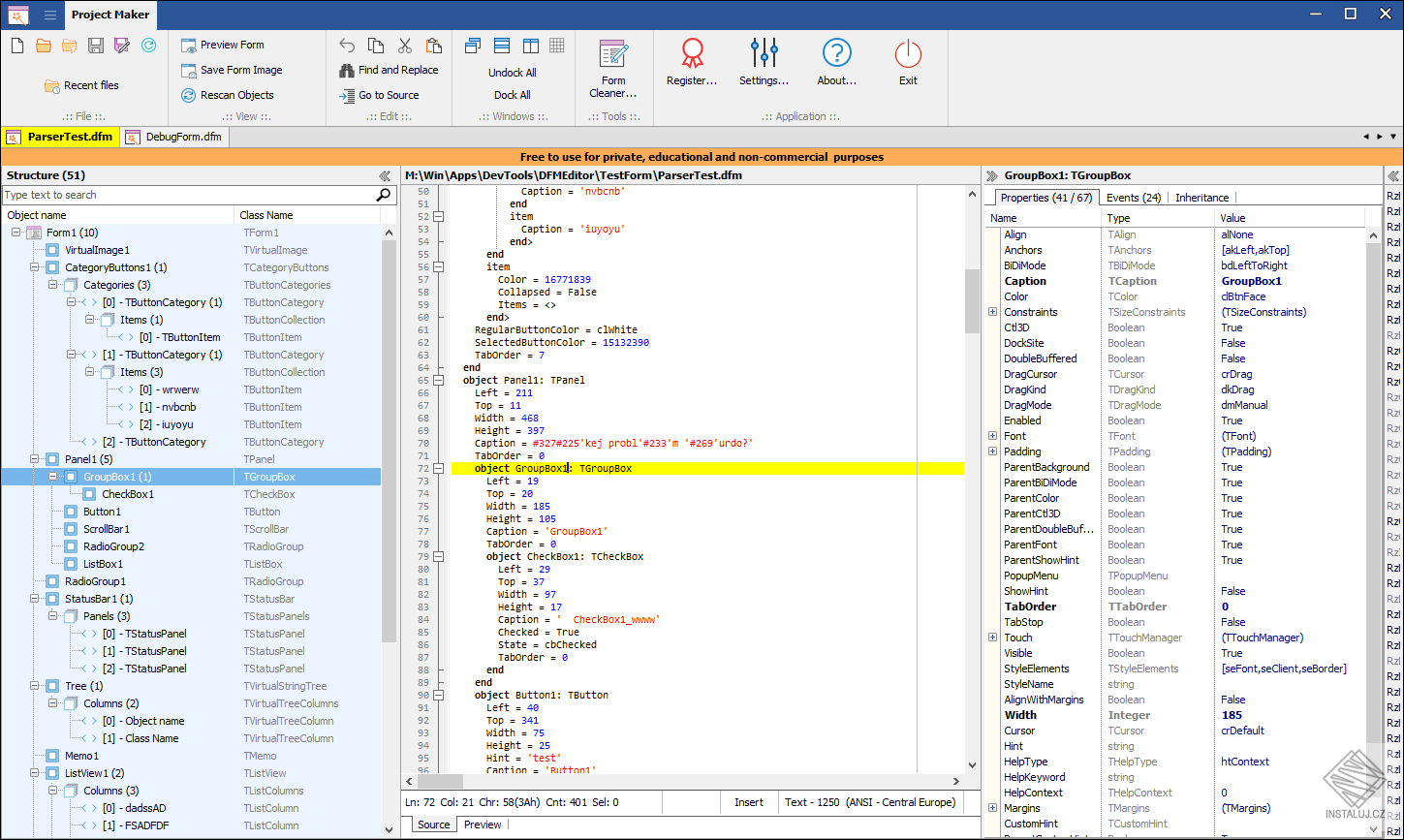
Task: Click the Find and Replace button
Action: (x=389, y=70)
